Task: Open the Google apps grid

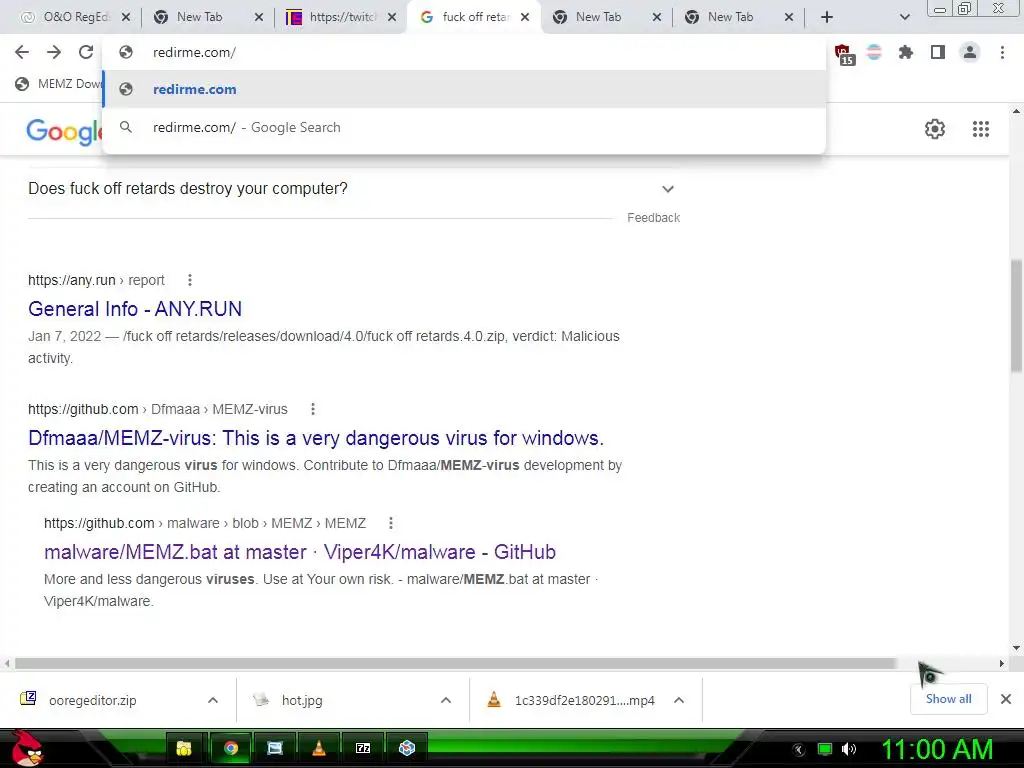Action: point(980,129)
